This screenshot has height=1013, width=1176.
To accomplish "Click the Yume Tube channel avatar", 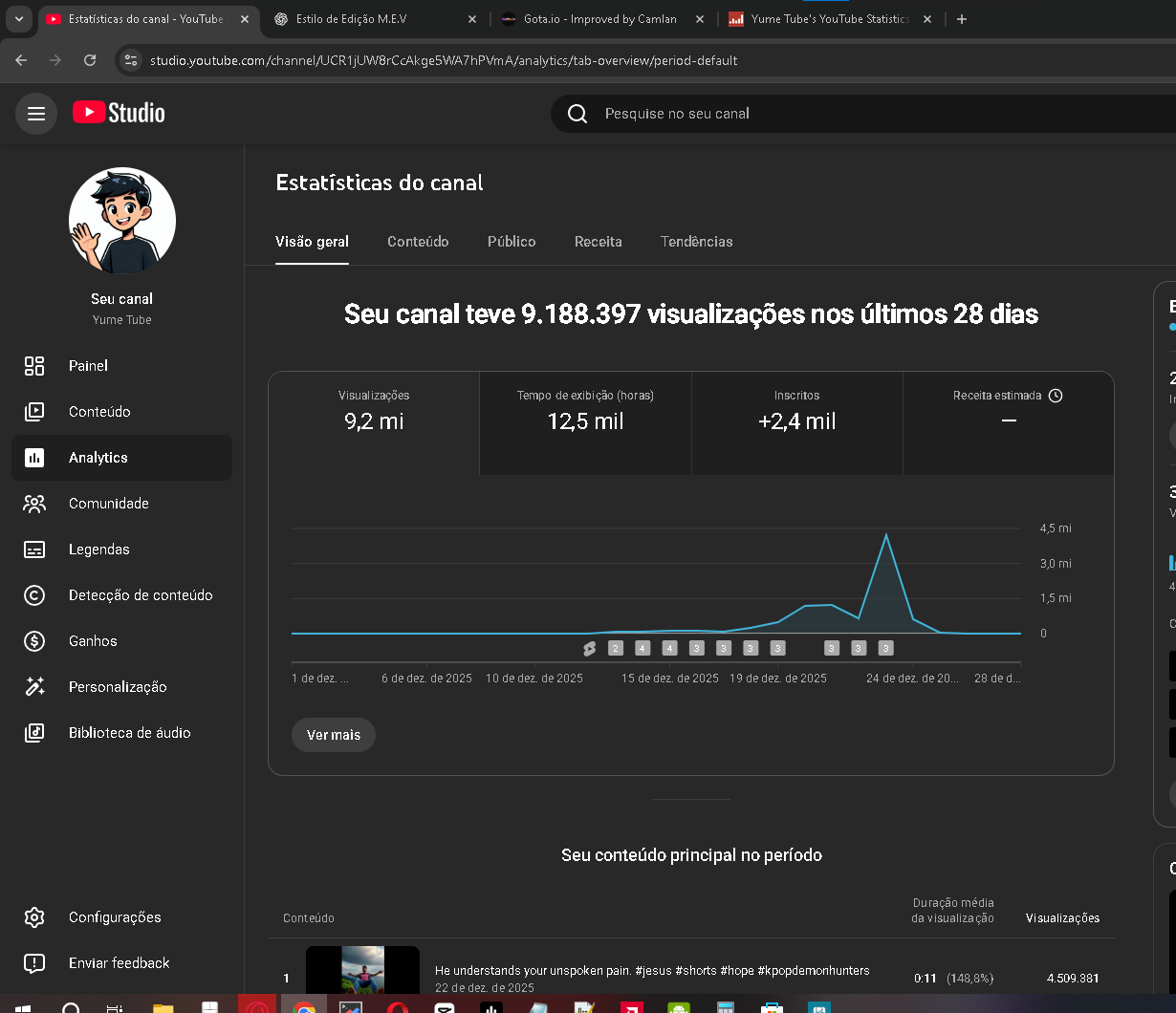I will click(122, 221).
